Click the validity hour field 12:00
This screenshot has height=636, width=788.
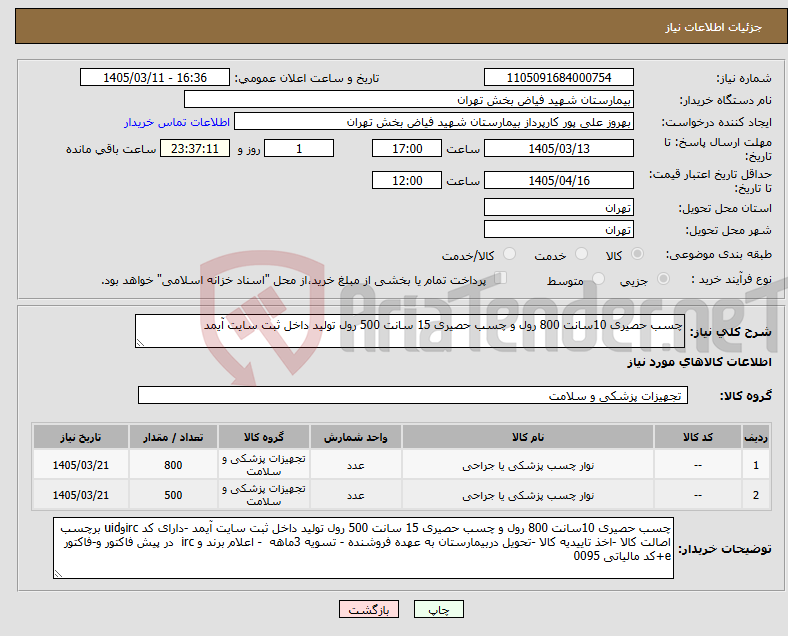click(407, 180)
